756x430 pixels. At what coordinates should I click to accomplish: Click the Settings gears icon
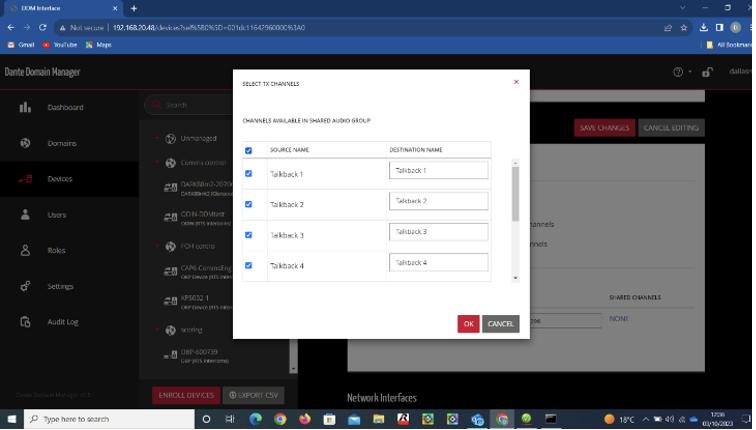(x=25, y=286)
